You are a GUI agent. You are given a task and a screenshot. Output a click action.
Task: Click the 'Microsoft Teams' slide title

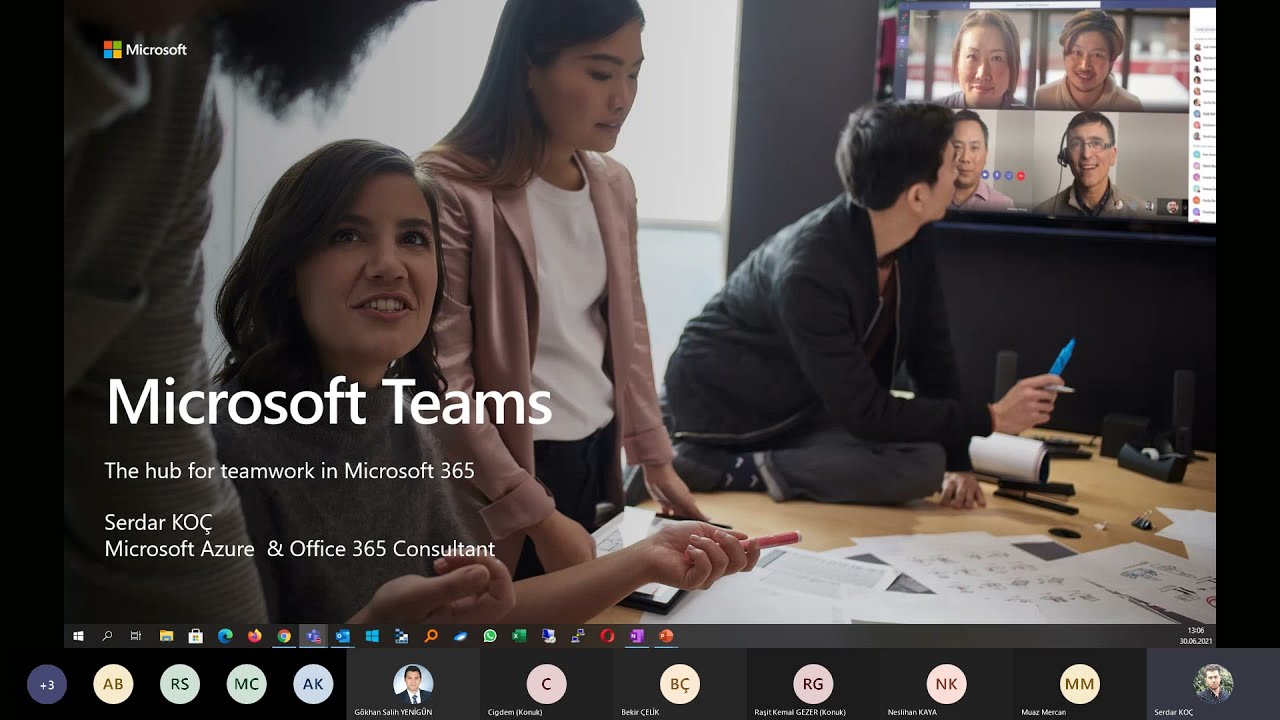[329, 402]
